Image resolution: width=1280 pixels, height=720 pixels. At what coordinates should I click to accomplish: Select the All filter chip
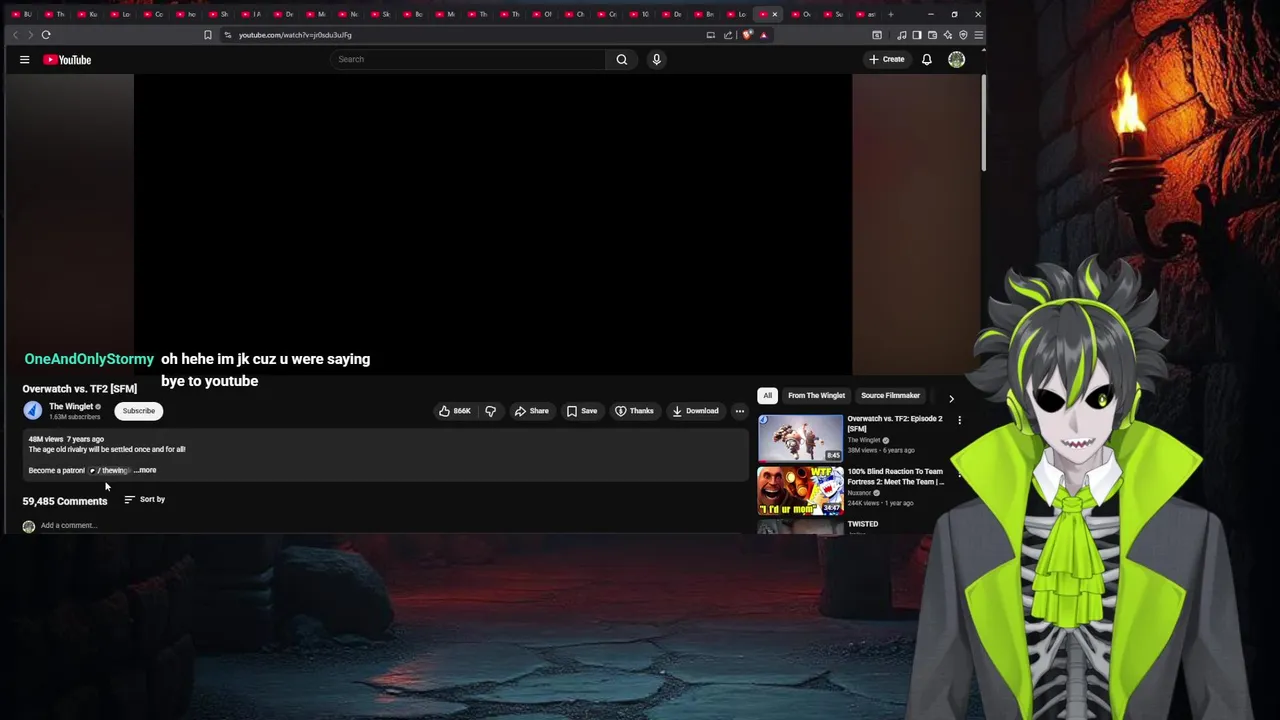[x=767, y=395]
